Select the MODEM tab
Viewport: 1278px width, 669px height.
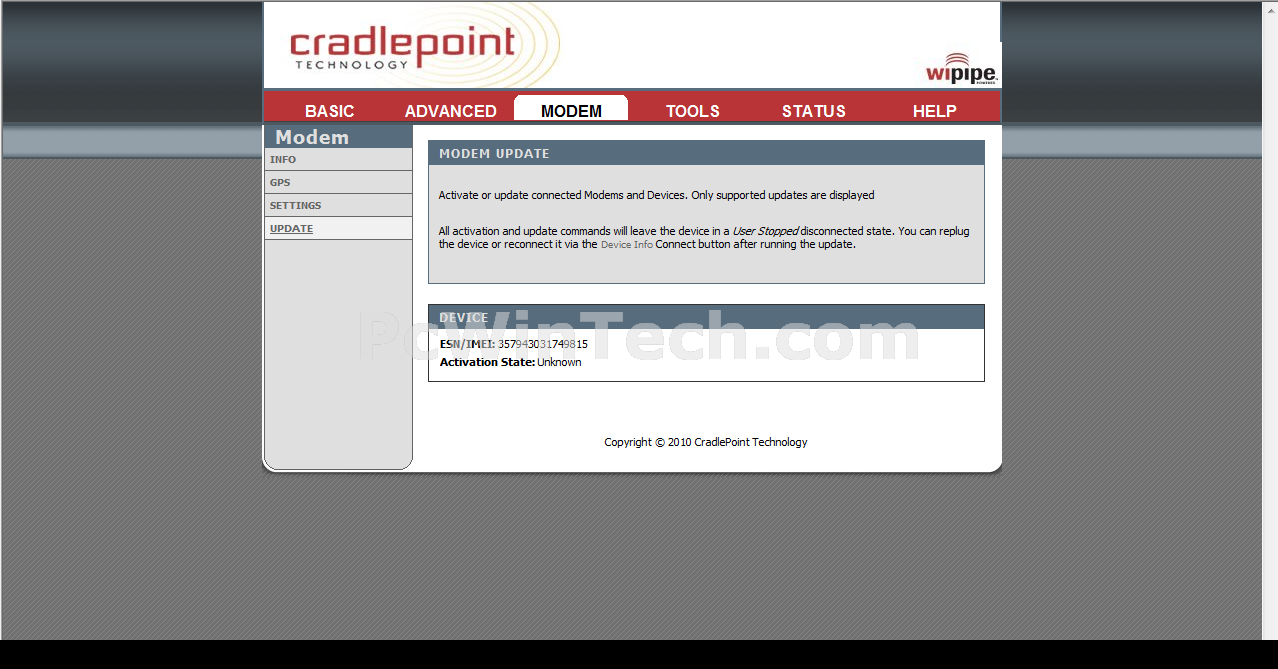[571, 110]
